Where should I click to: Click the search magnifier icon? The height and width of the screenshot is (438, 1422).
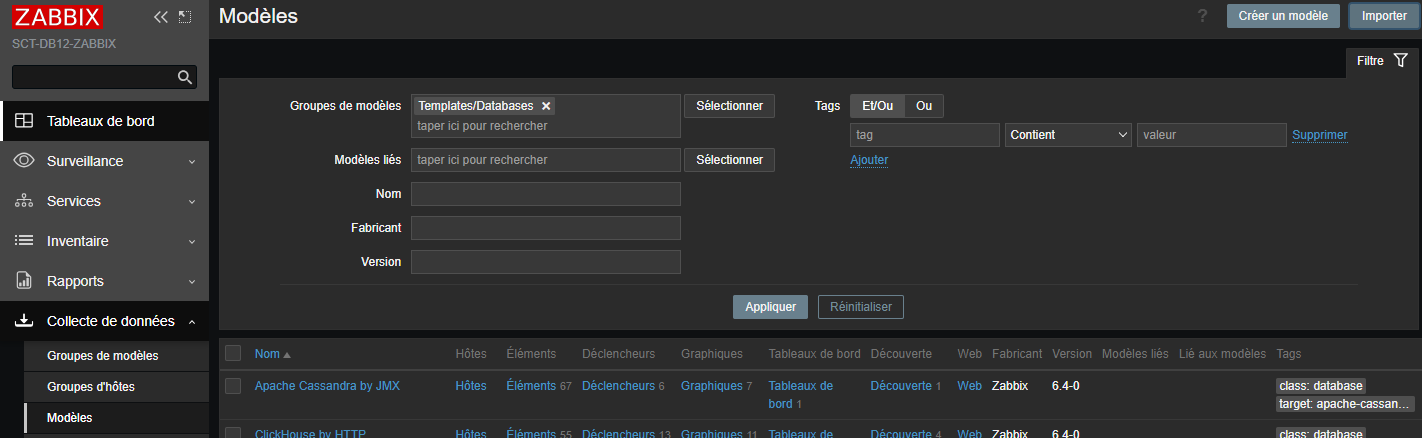point(184,77)
